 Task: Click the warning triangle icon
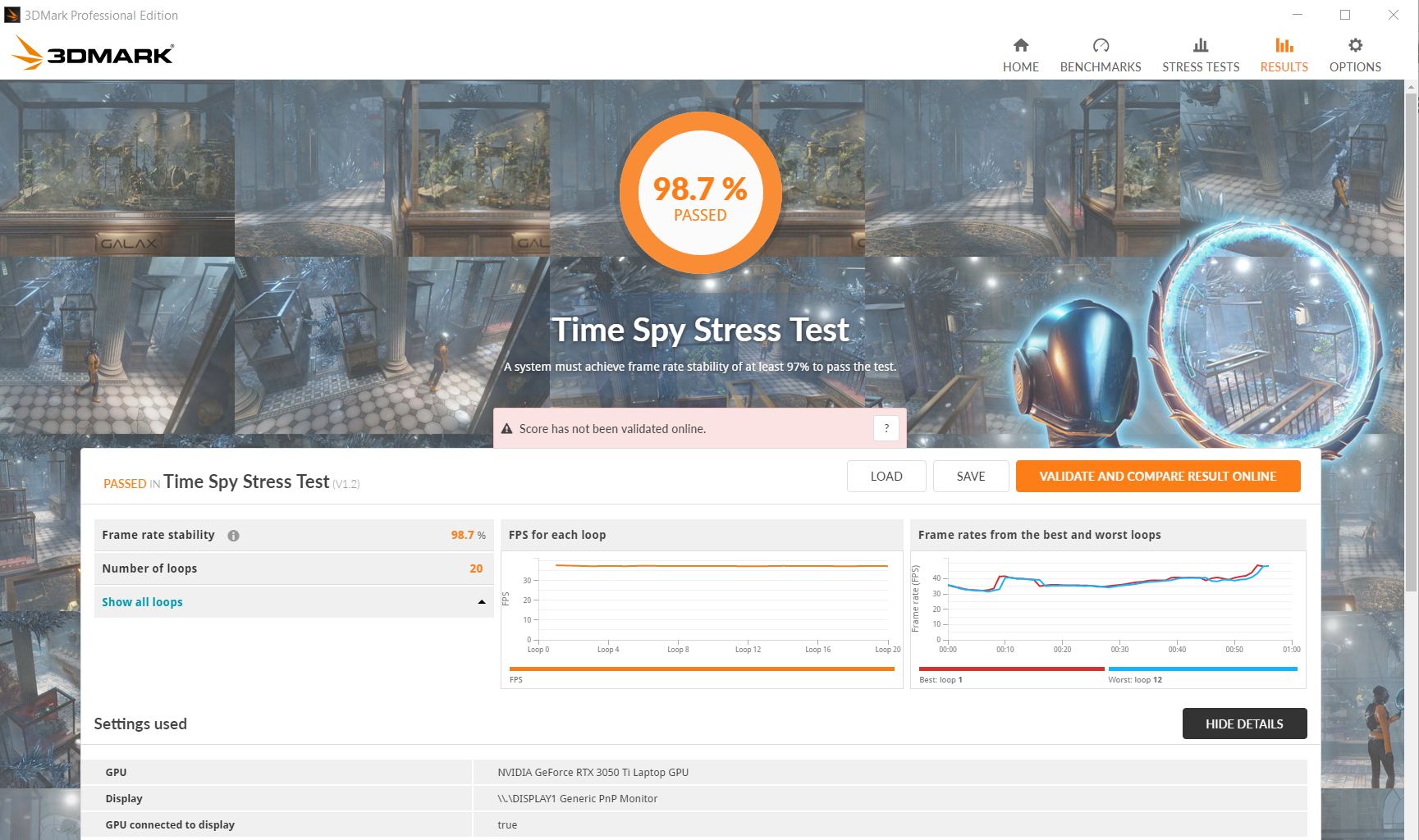[x=506, y=428]
